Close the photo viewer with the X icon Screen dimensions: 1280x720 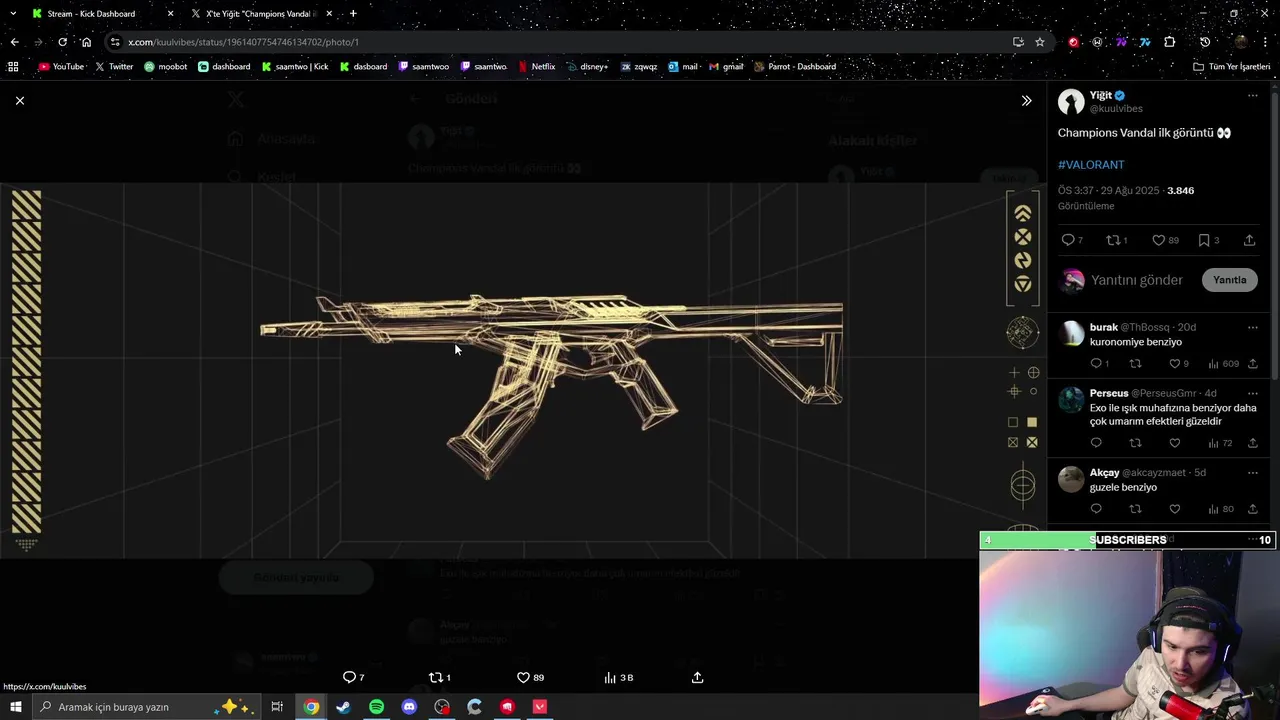pos(20,100)
